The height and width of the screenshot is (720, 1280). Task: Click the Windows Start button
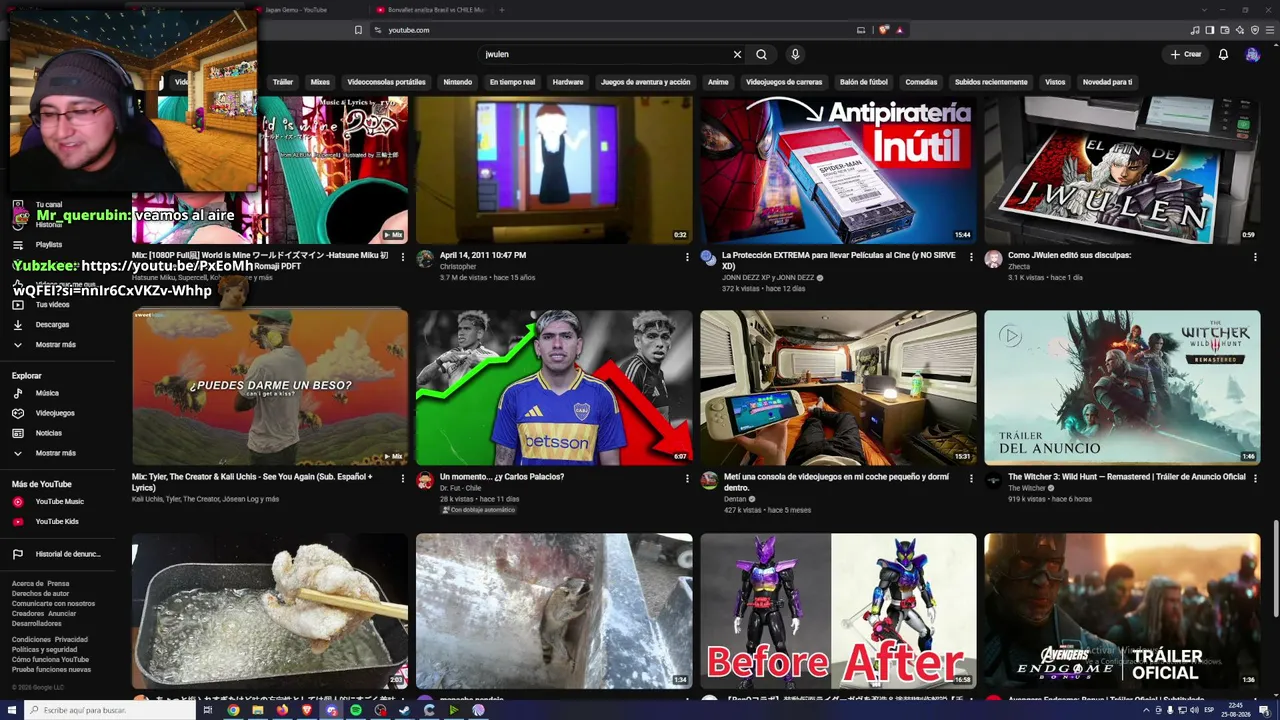pos(10,710)
